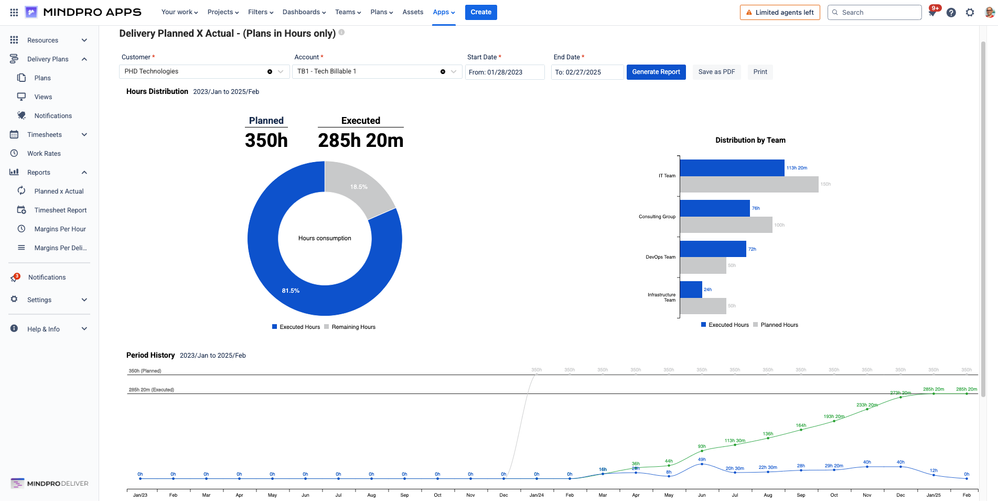Open the Your work menu
Viewport: 998px width, 502px height.
pyautogui.click(x=179, y=12)
